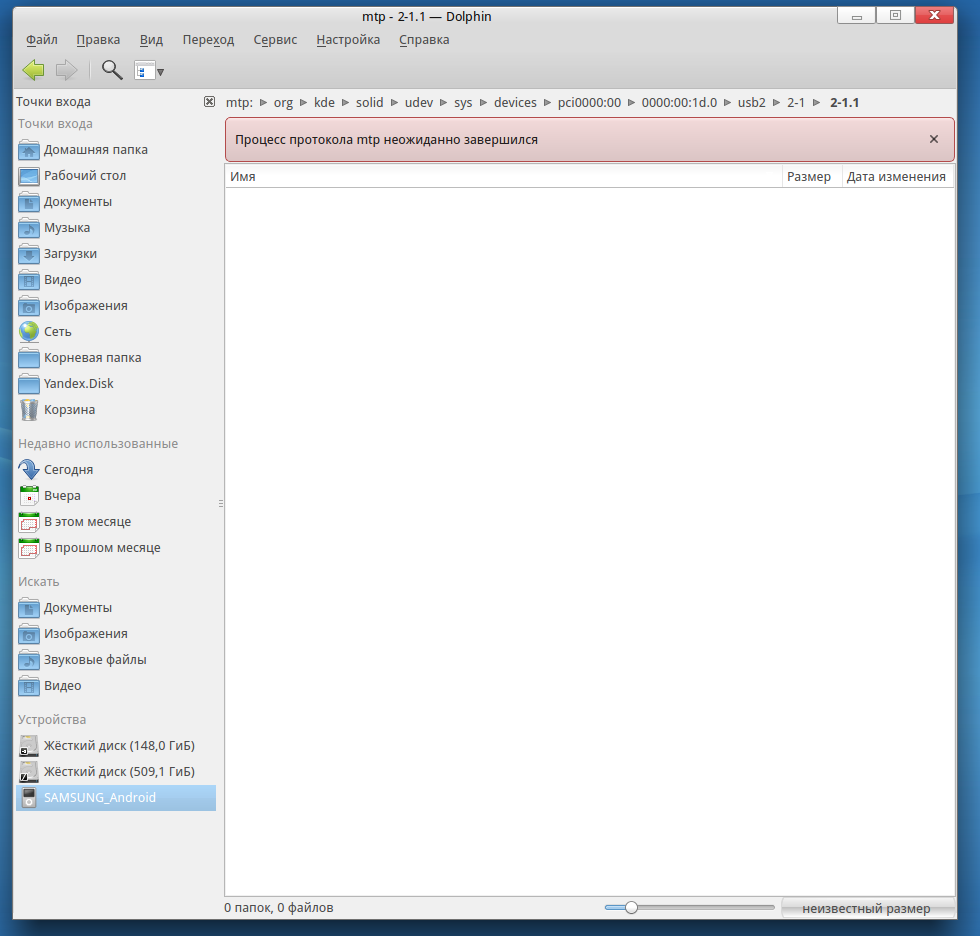Search Документы under Искать
The height and width of the screenshot is (936, 980).
pos(116,608)
